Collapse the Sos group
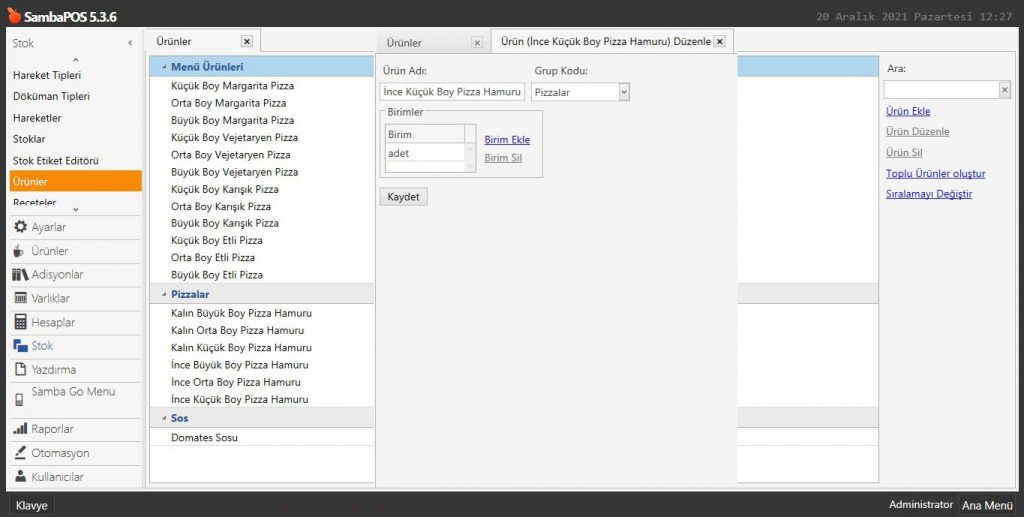The height and width of the screenshot is (517, 1024). click(164, 418)
